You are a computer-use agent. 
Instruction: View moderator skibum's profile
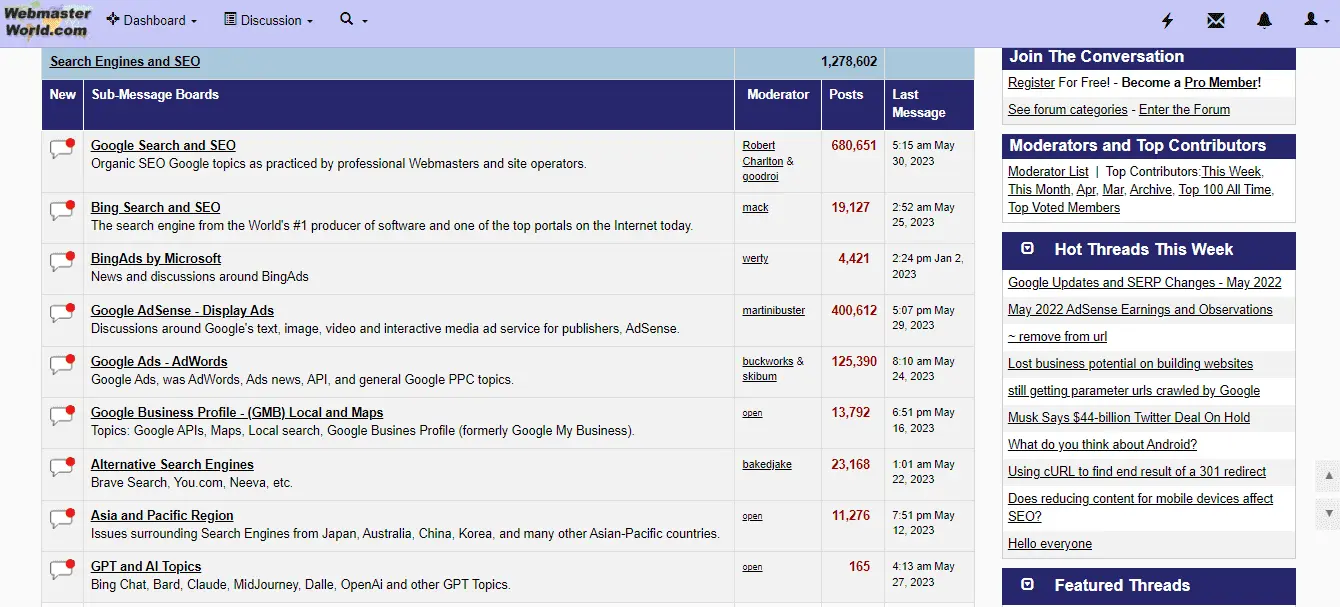759,377
